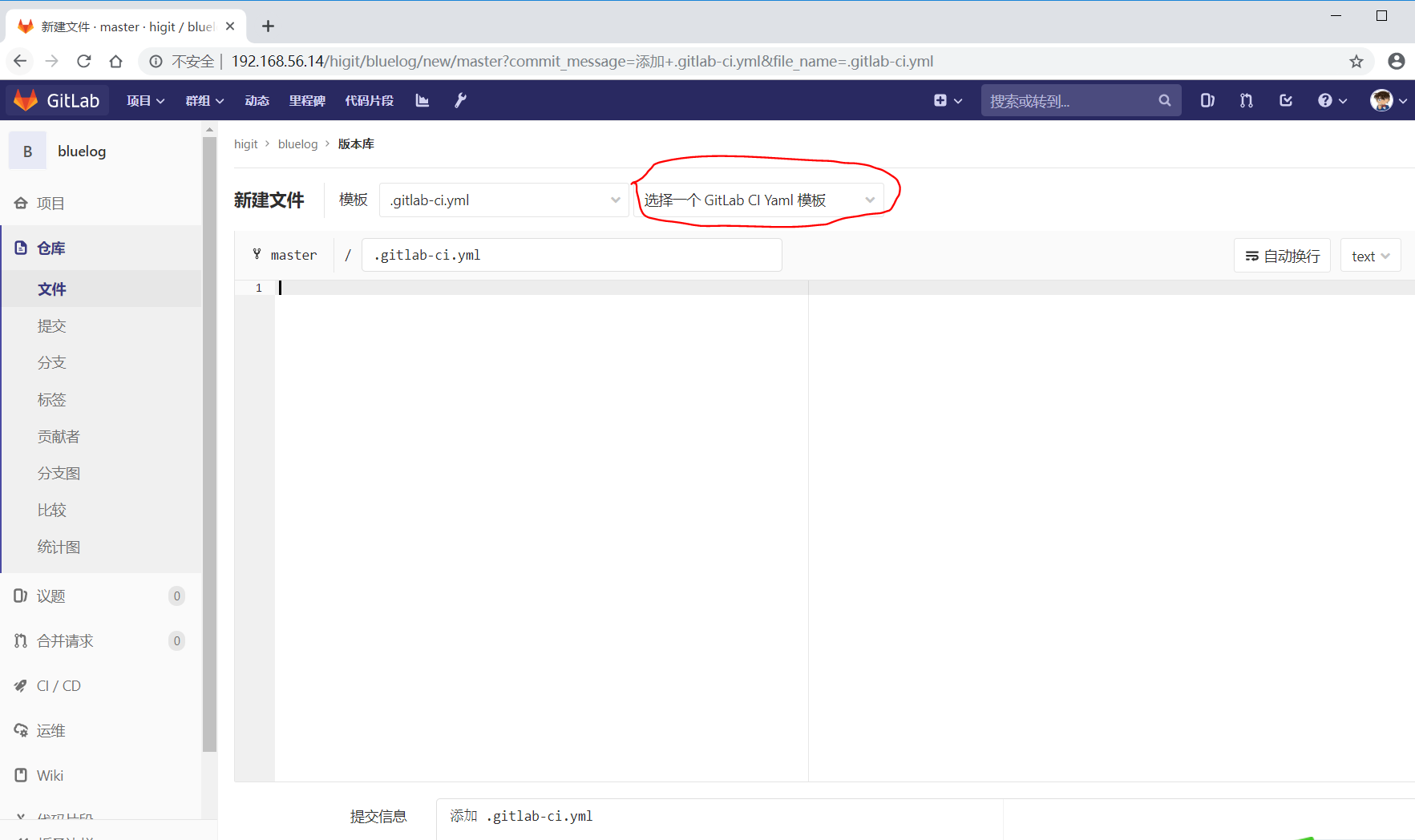Click the browser address bar URL
This screenshot has height=840, width=1415.
click(582, 62)
